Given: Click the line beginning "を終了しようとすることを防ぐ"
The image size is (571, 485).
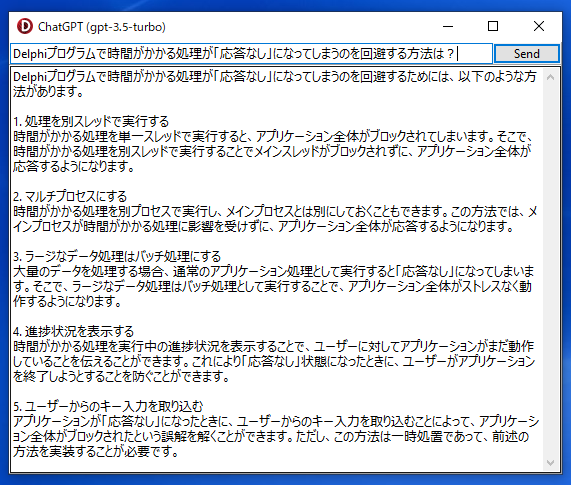Looking at the screenshot, I should (121, 376).
